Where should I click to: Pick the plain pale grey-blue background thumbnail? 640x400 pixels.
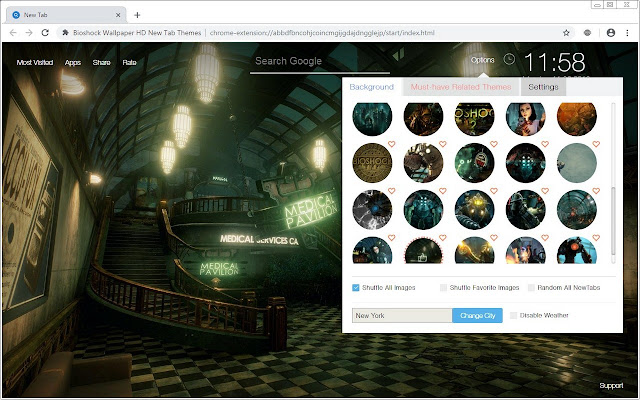tap(577, 163)
